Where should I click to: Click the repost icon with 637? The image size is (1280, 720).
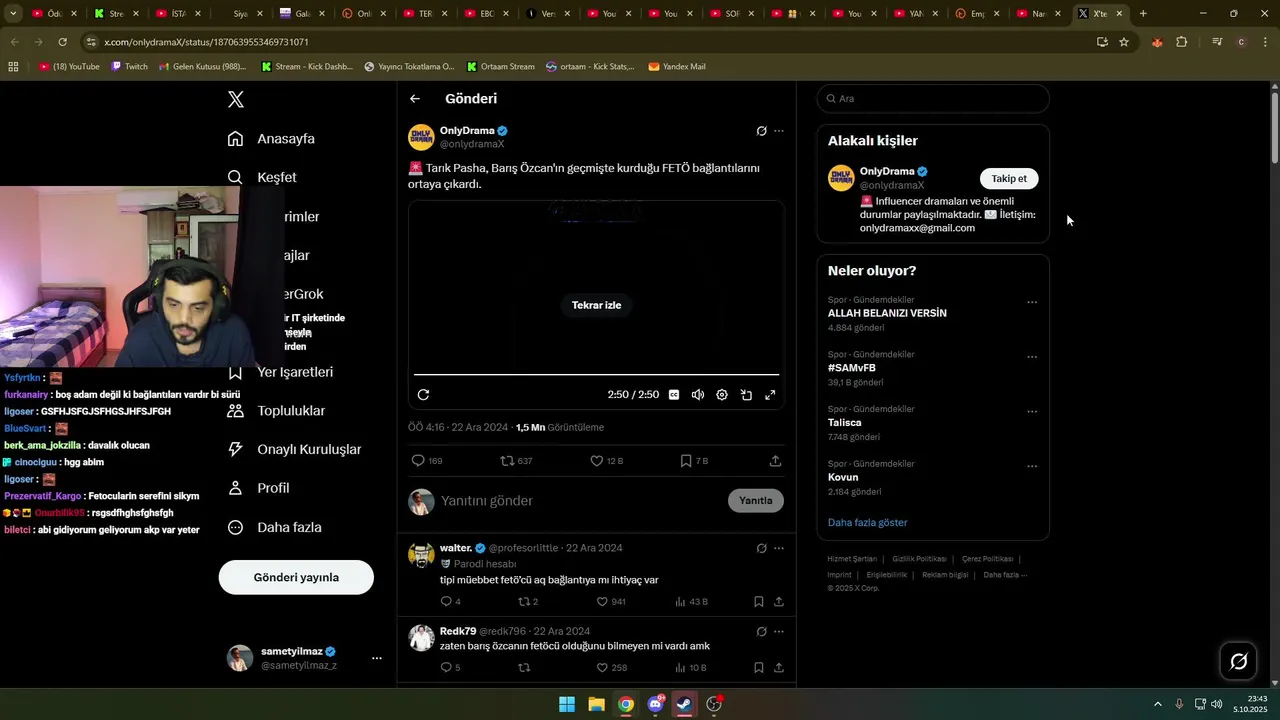[516, 461]
